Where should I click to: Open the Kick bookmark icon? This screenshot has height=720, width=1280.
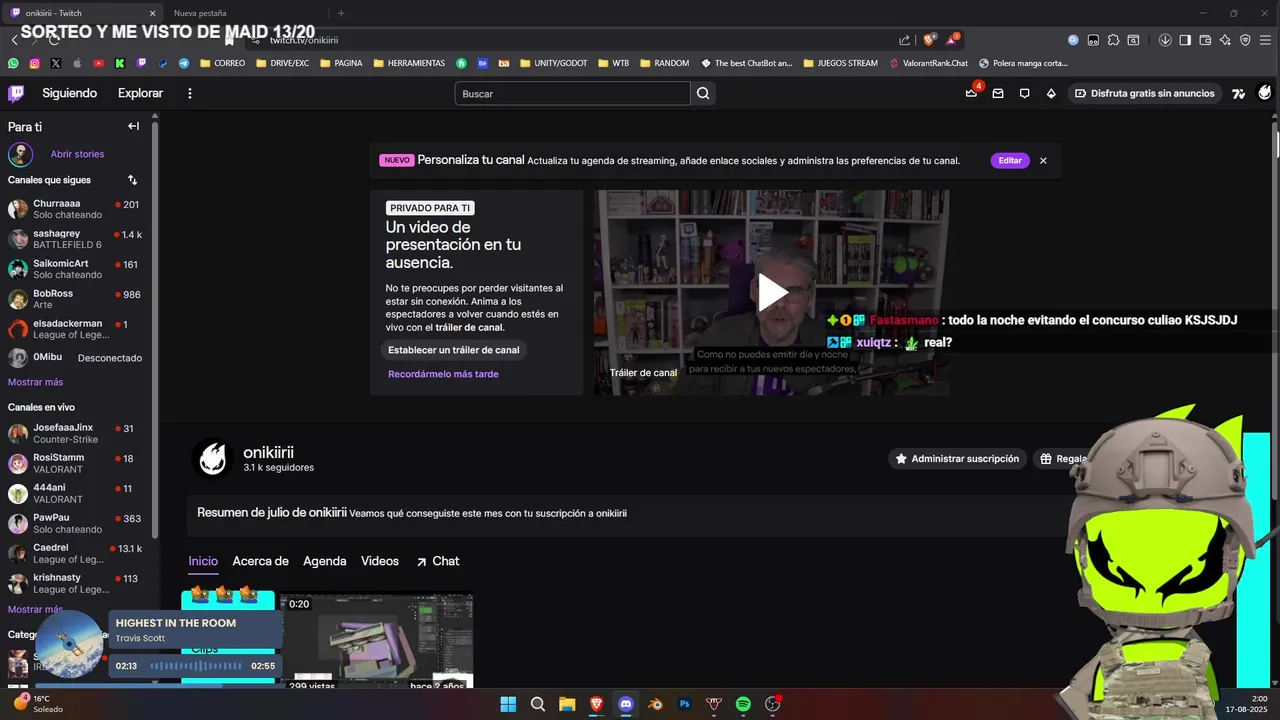120,63
